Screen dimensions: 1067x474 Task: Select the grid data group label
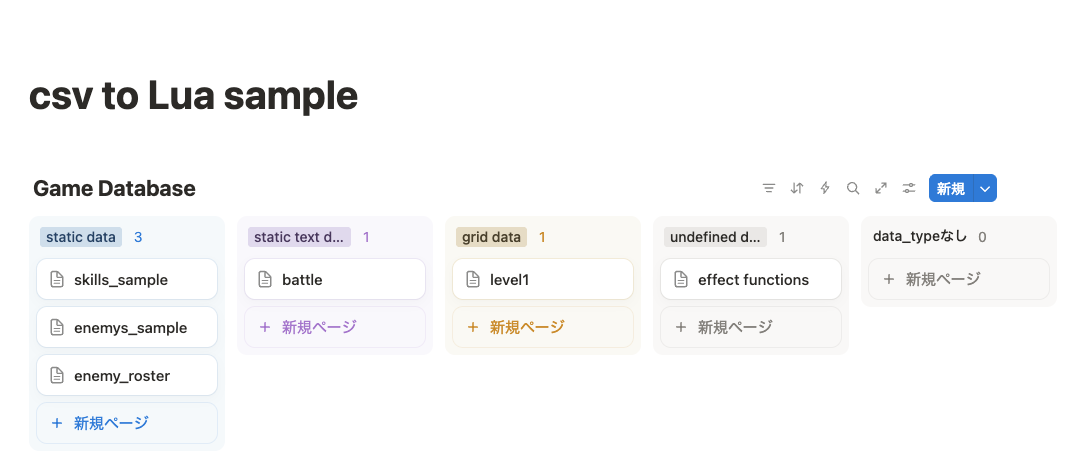[x=492, y=237]
